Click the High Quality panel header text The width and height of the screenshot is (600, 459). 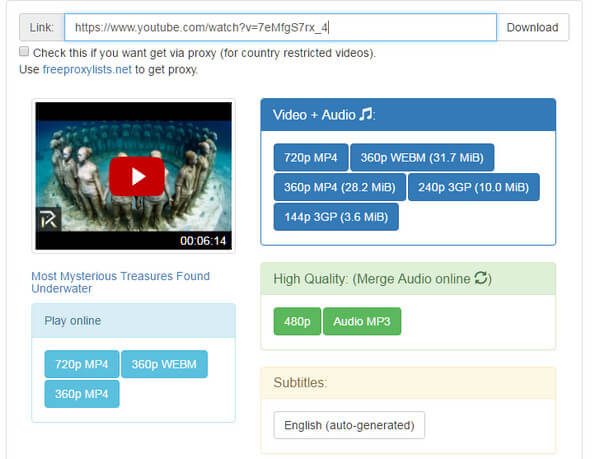(382, 279)
